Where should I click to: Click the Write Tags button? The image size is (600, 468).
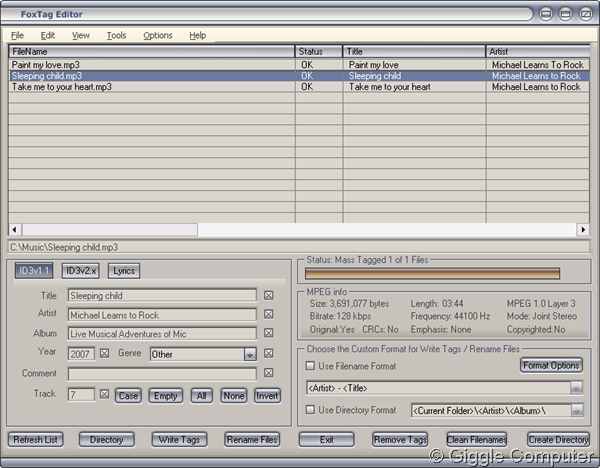click(179, 440)
